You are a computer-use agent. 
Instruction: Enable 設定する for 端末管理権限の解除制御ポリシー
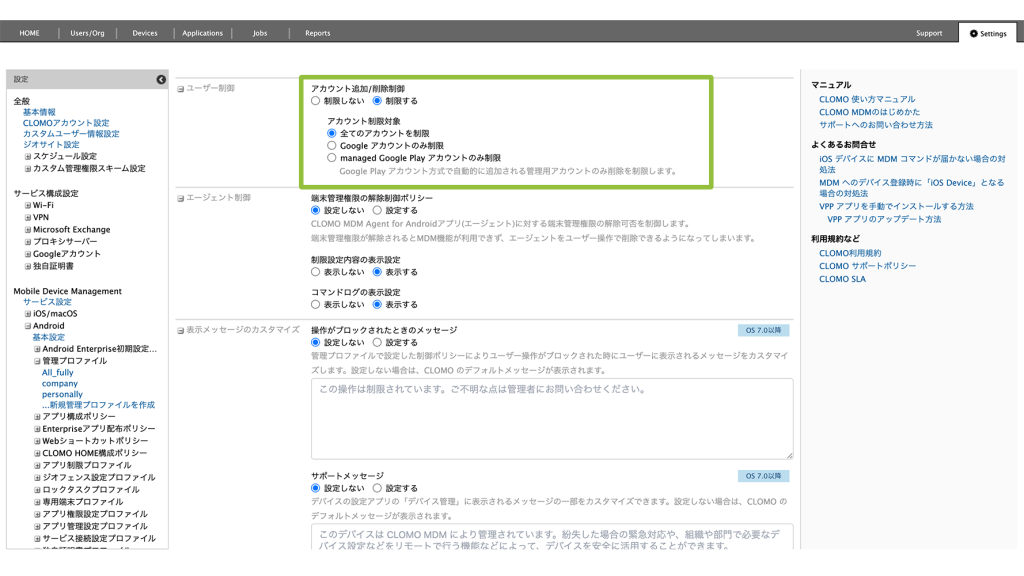(x=377, y=211)
